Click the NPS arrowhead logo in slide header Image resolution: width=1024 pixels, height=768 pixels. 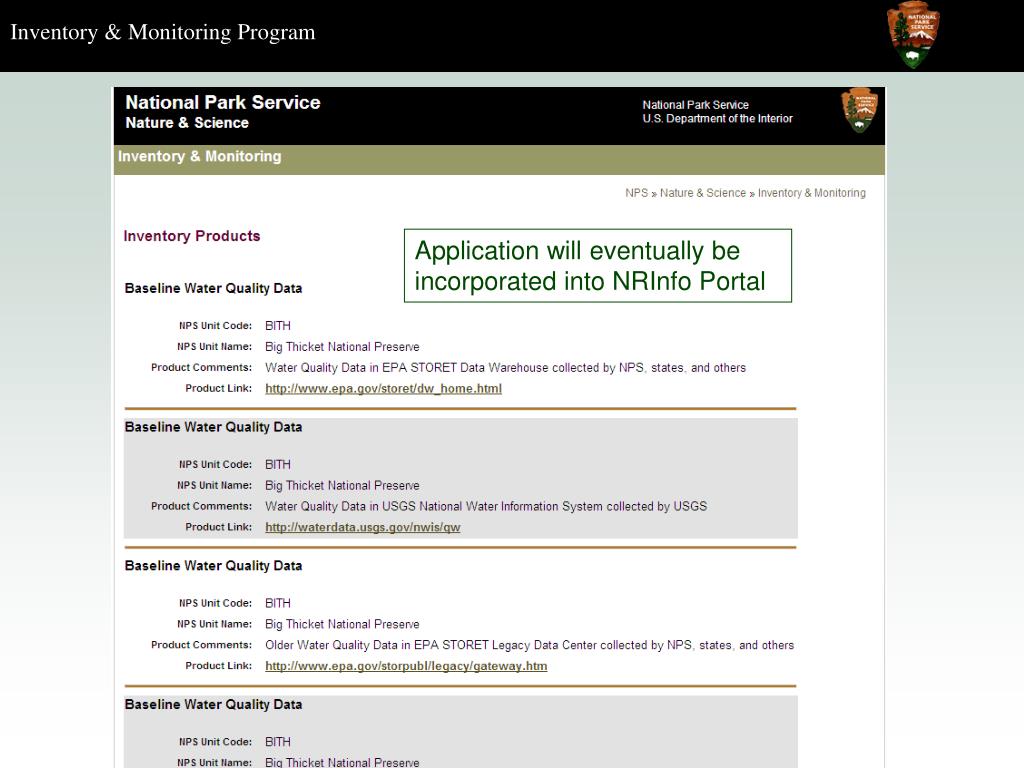913,35
